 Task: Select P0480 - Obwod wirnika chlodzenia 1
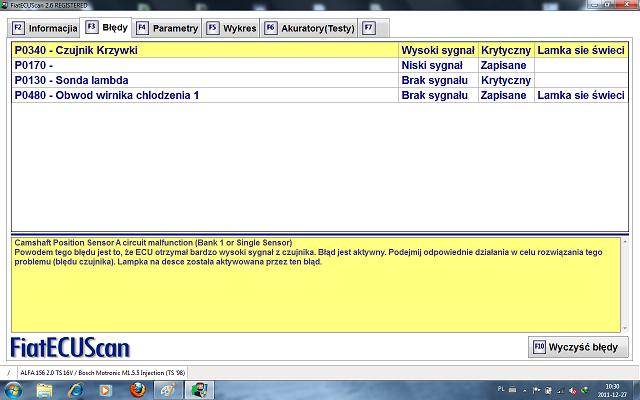320,95
